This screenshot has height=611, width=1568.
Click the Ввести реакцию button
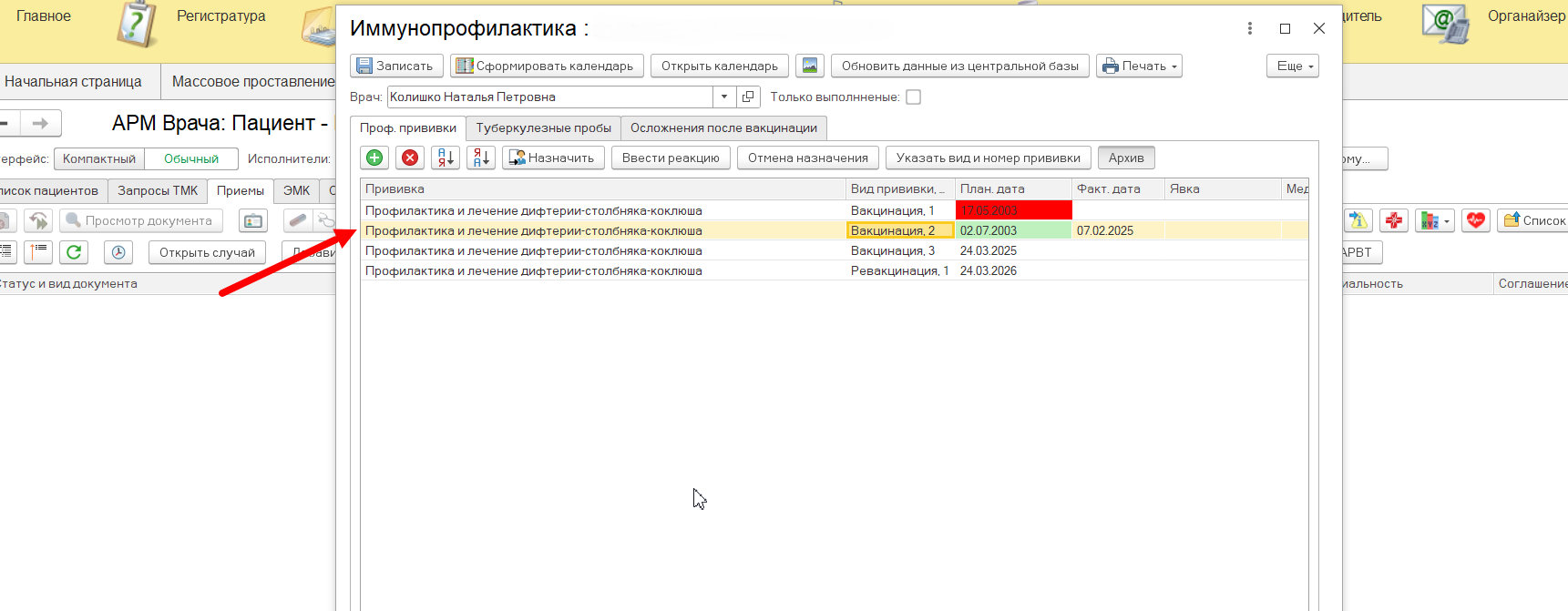click(671, 158)
